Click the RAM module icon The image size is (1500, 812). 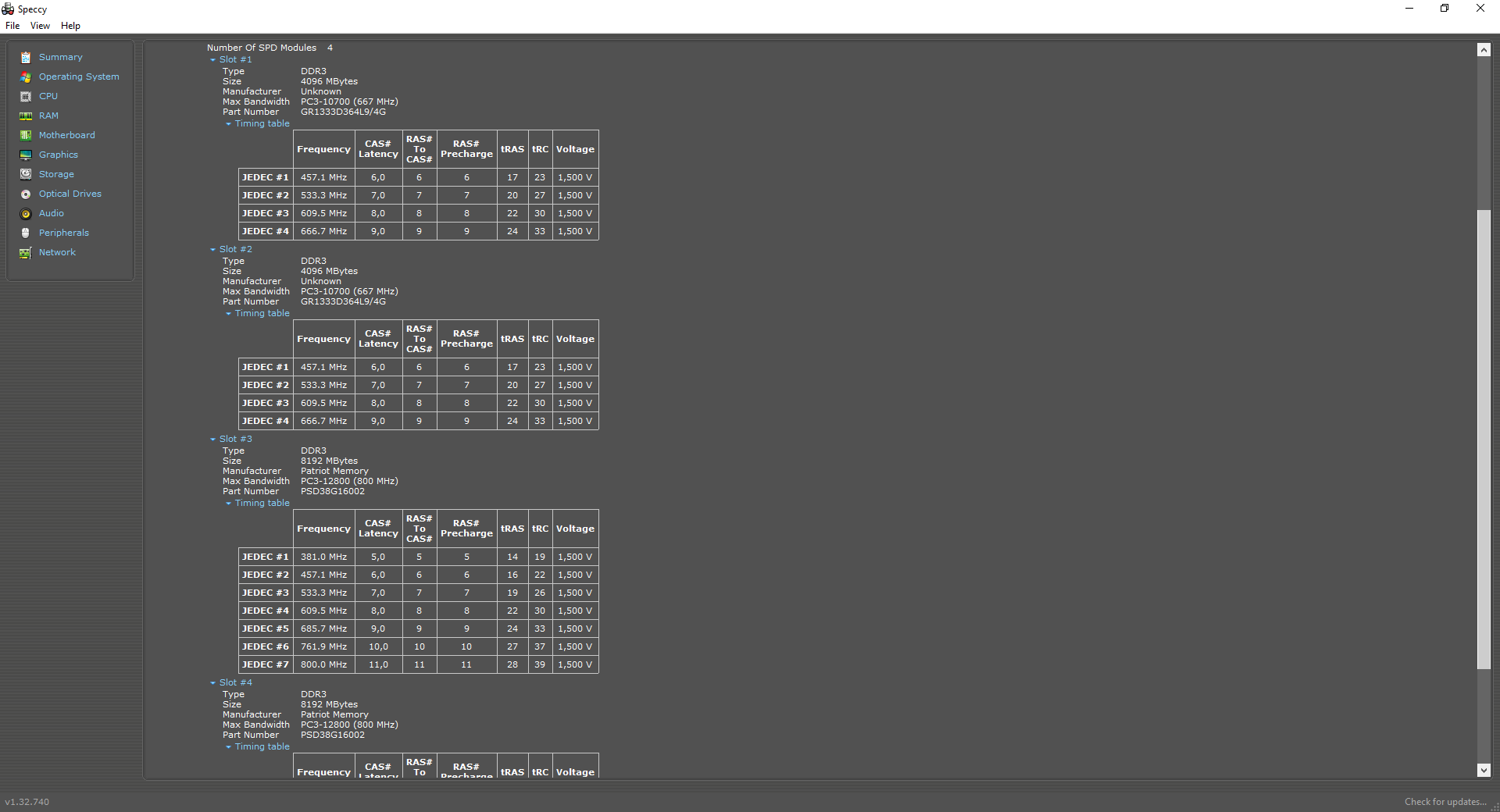point(26,116)
